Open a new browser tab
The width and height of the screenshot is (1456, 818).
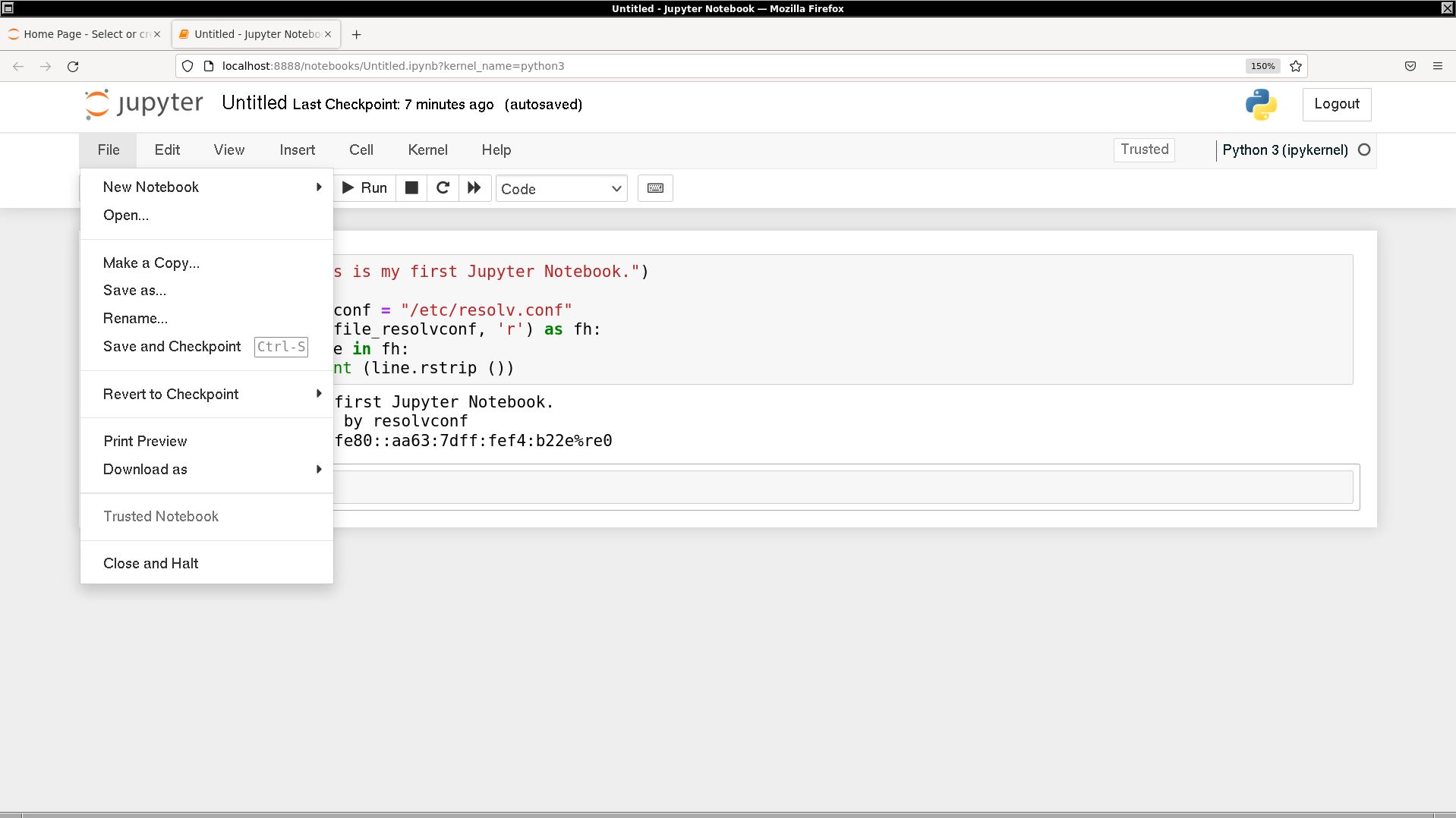click(x=356, y=34)
